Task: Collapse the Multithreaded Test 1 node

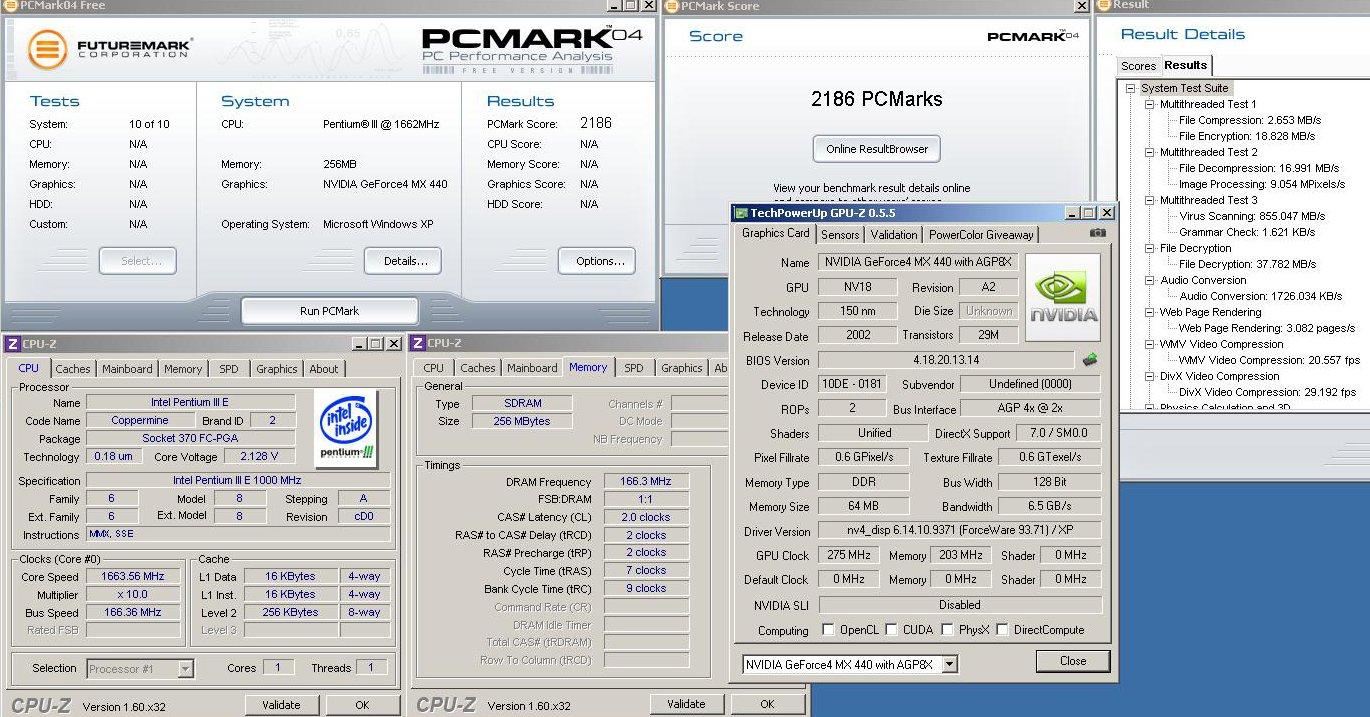Action: pos(1150,104)
